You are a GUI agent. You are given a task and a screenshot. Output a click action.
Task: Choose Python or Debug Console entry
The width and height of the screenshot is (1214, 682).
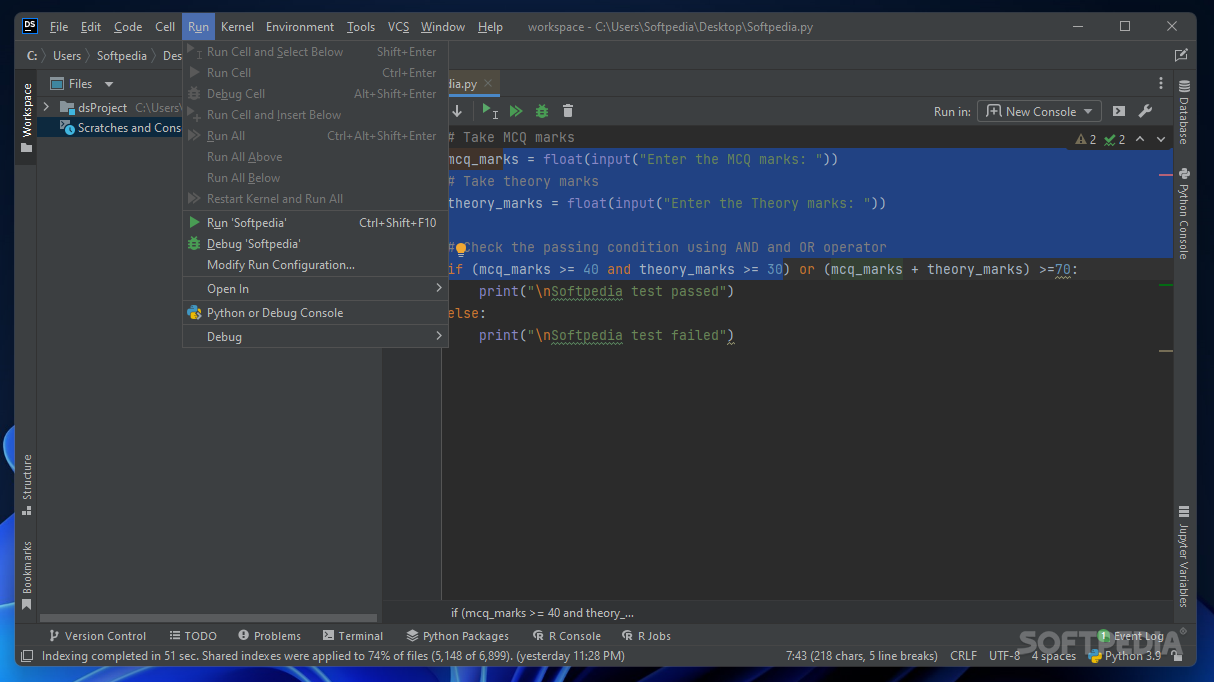[x=315, y=313]
